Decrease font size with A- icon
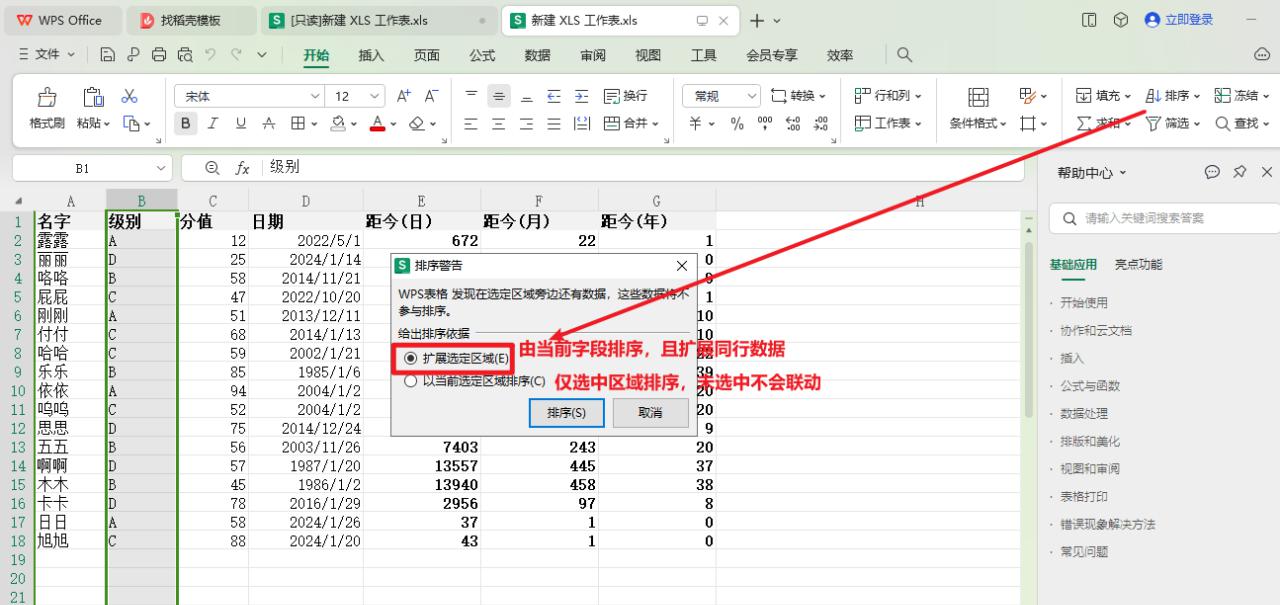This screenshot has width=1280, height=605. pos(431,96)
